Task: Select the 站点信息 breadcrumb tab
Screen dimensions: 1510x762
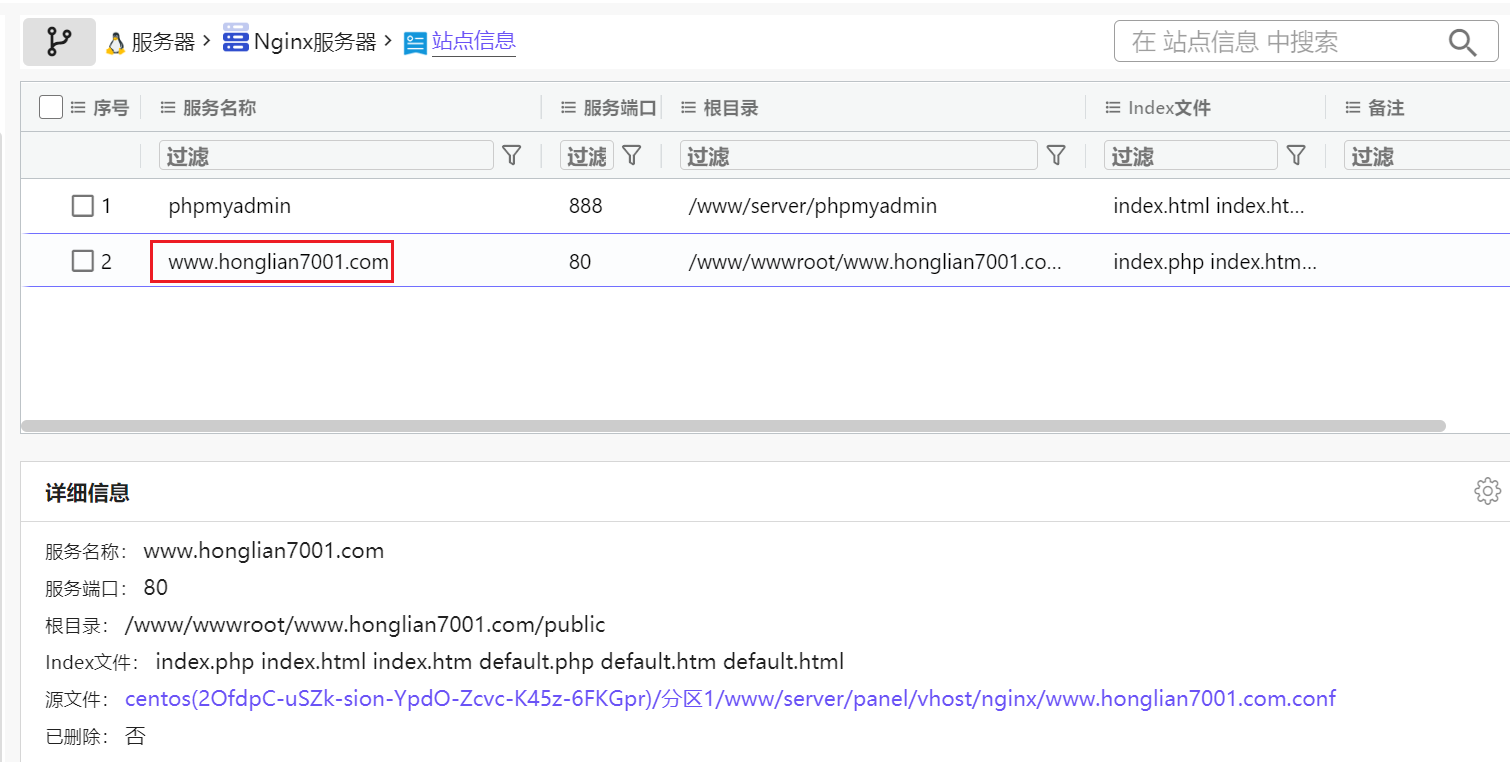Action: pyautogui.click(x=473, y=42)
